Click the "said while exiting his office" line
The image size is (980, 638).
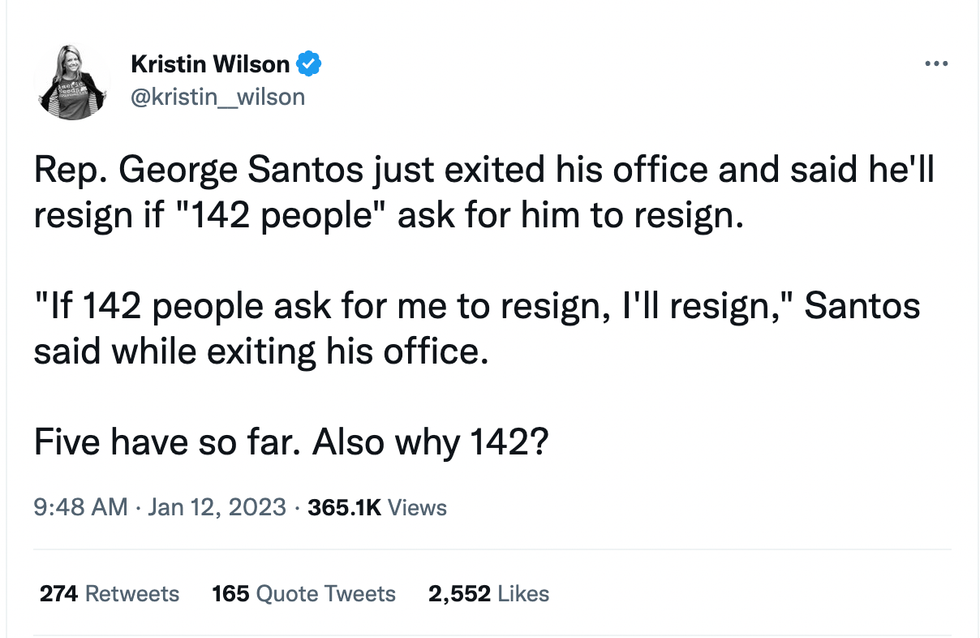point(261,352)
